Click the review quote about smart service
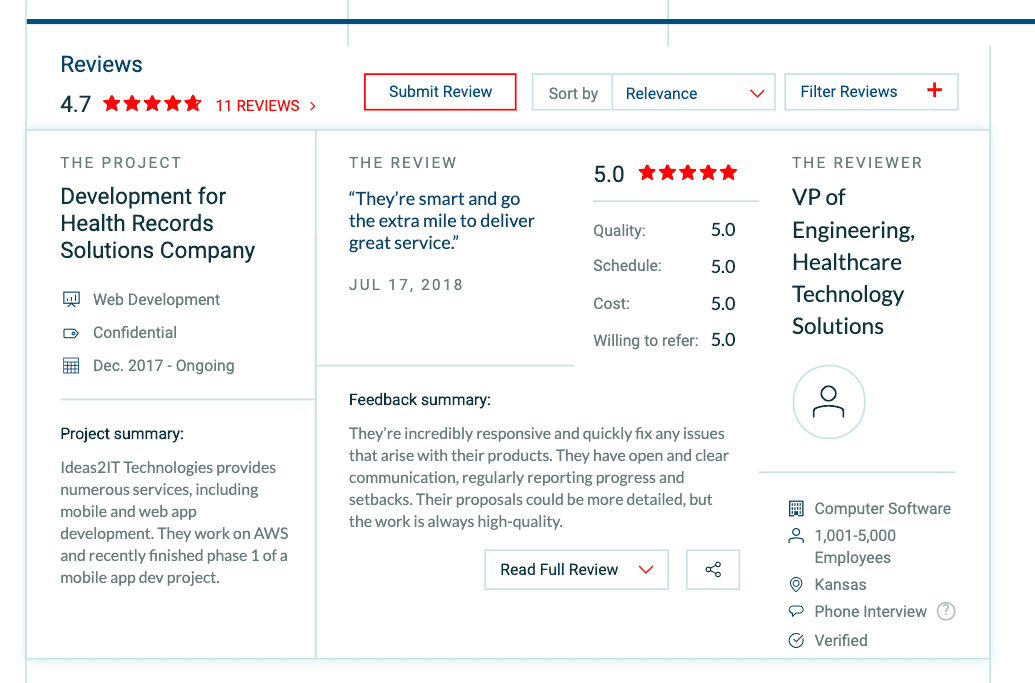This screenshot has height=683, width=1035. coord(442,220)
